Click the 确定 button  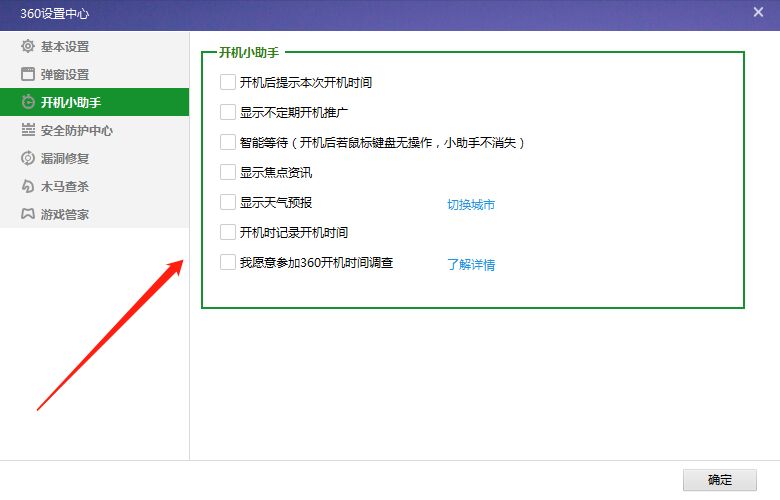point(719,480)
